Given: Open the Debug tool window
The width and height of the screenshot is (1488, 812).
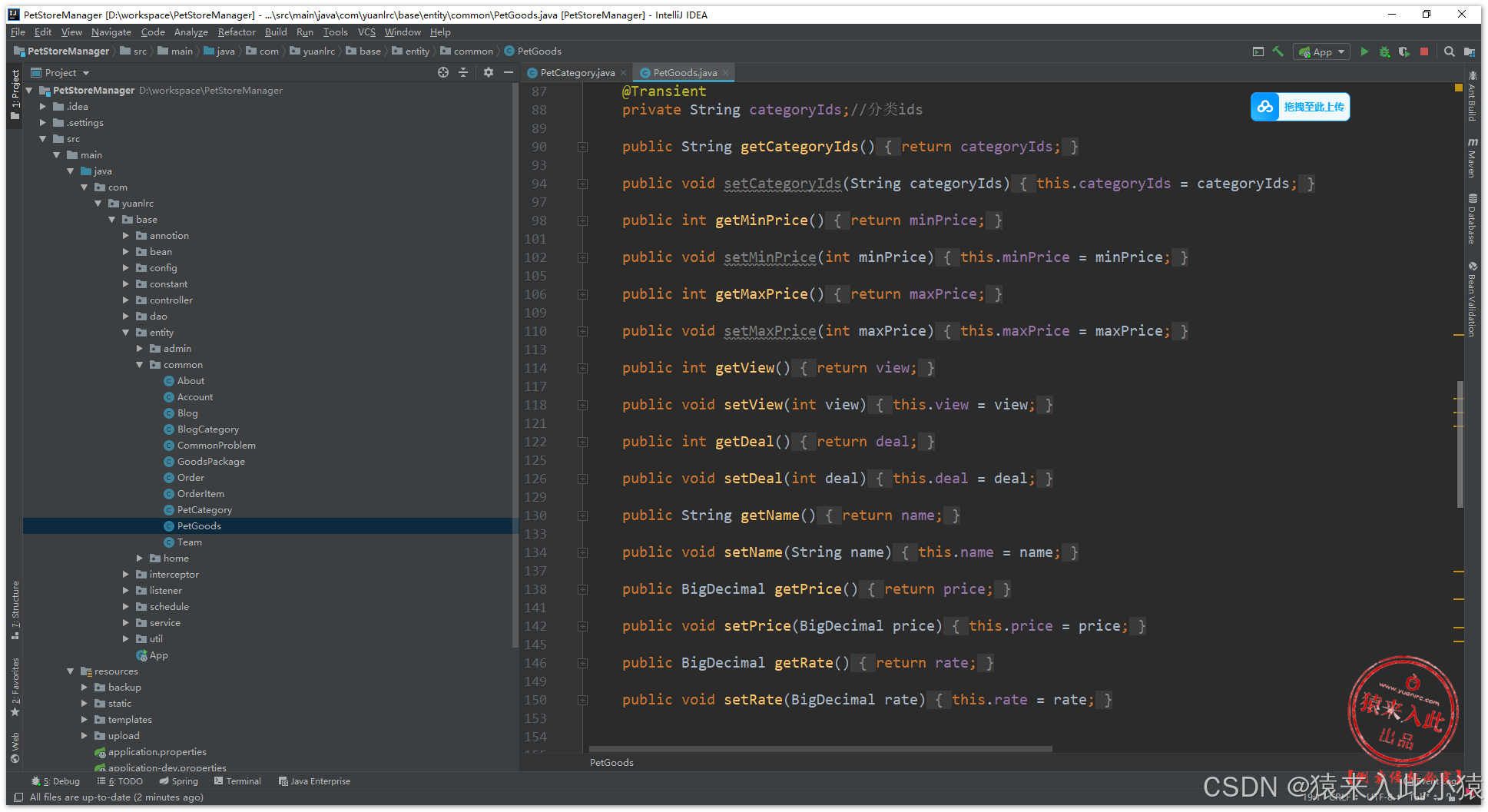Looking at the screenshot, I should pyautogui.click(x=55, y=781).
